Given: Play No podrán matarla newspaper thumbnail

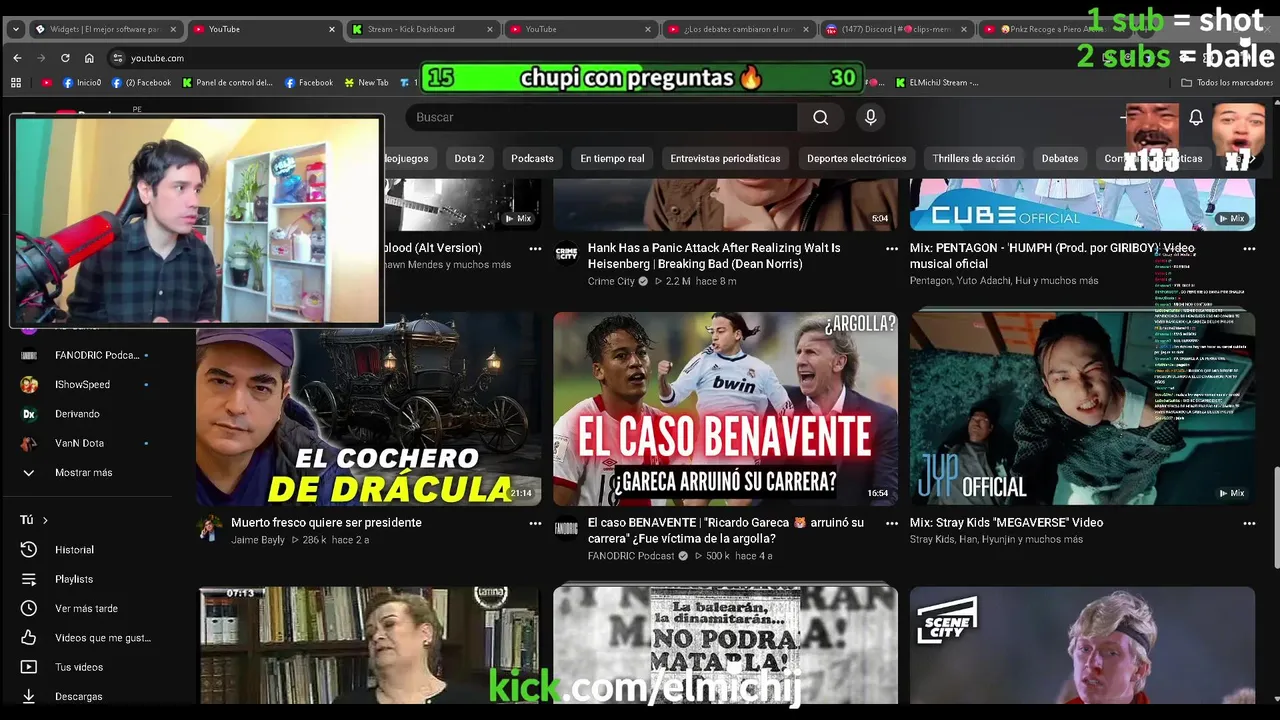Looking at the screenshot, I should [725, 646].
